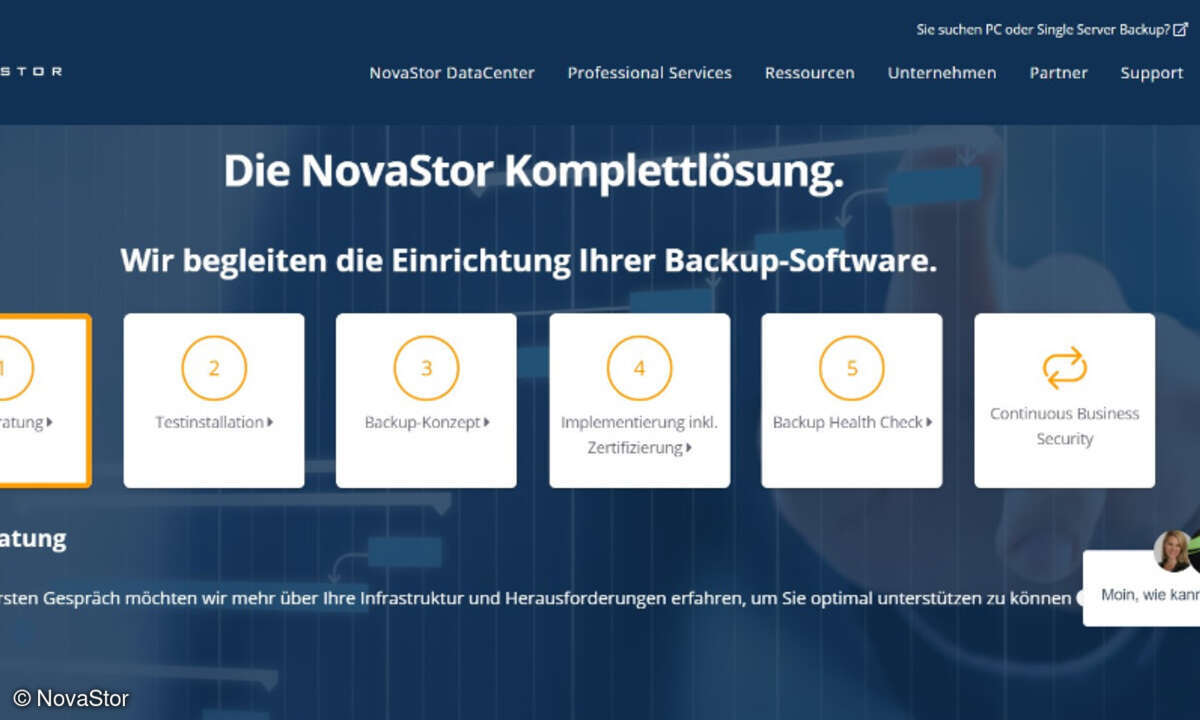Image resolution: width=1200 pixels, height=720 pixels.
Task: Open the Backup-Konzept step link
Action: click(422, 422)
